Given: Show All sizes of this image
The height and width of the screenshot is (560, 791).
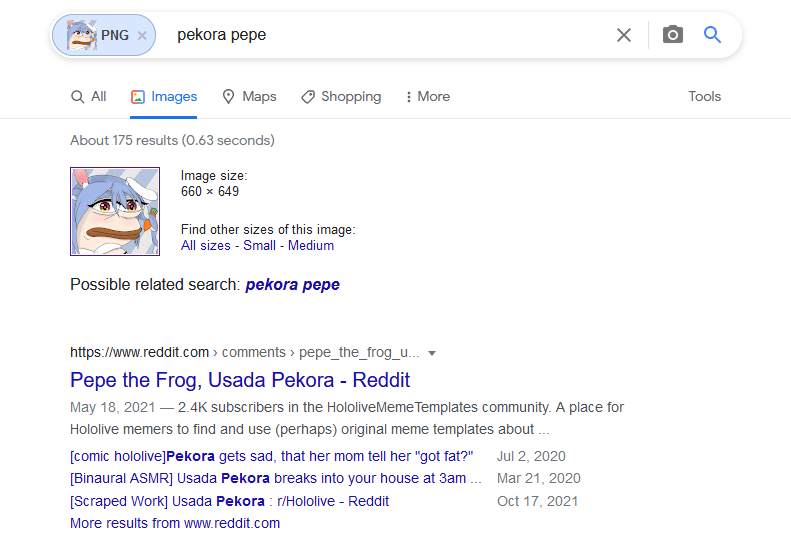Looking at the screenshot, I should click(205, 246).
